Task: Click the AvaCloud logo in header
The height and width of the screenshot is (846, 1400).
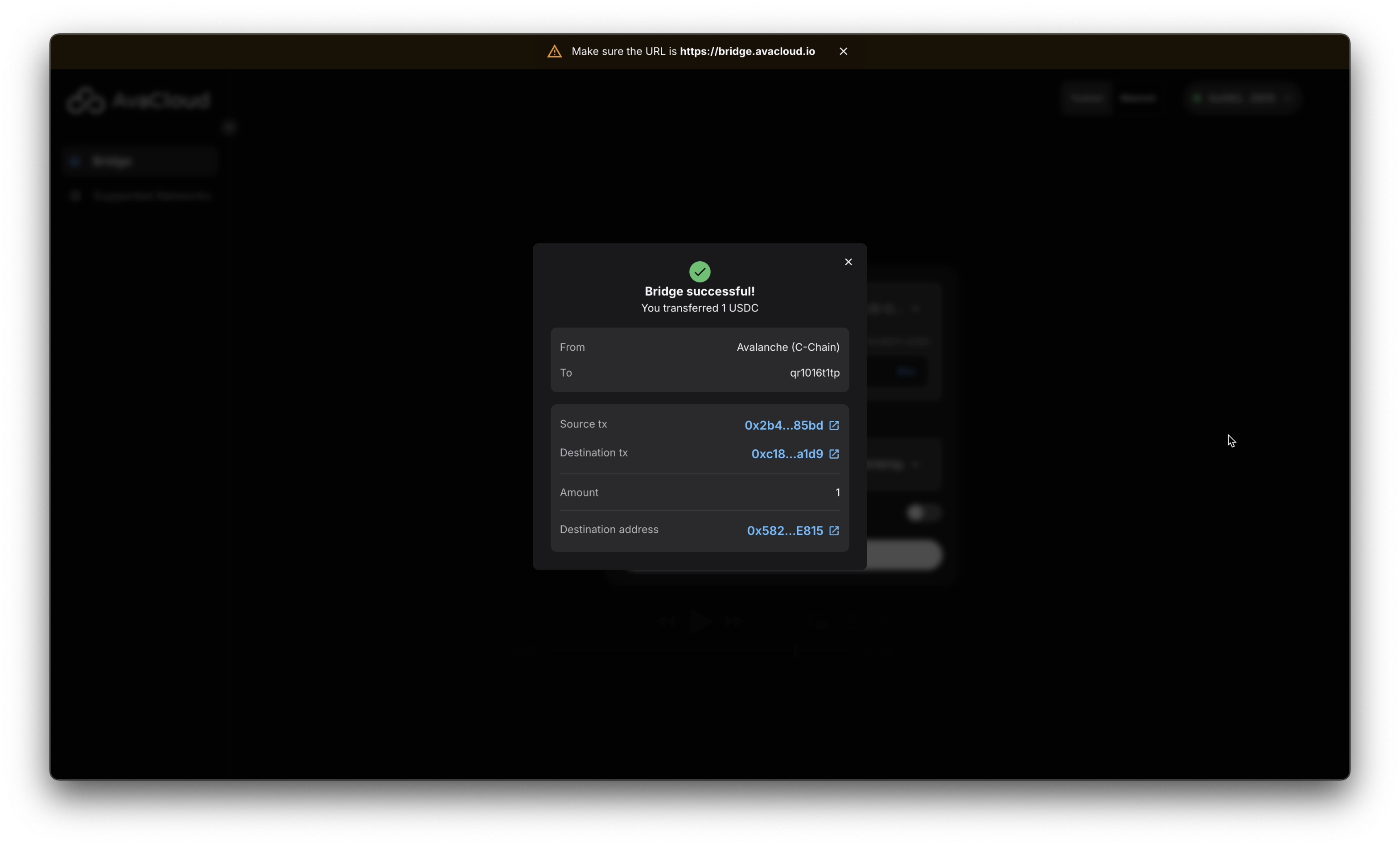Action: 138,101
